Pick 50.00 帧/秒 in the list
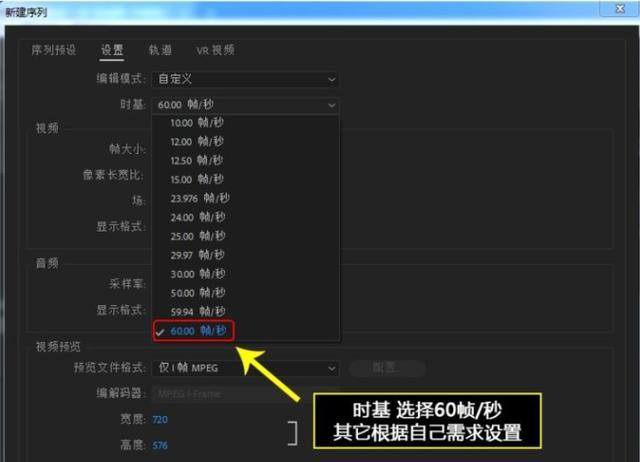 tap(246, 293)
